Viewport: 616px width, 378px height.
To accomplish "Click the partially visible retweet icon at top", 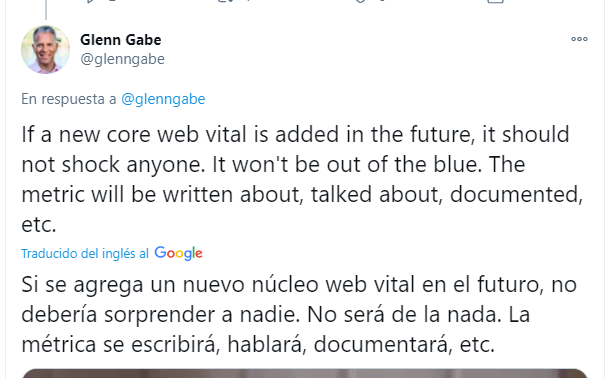I will click(x=226, y=1).
